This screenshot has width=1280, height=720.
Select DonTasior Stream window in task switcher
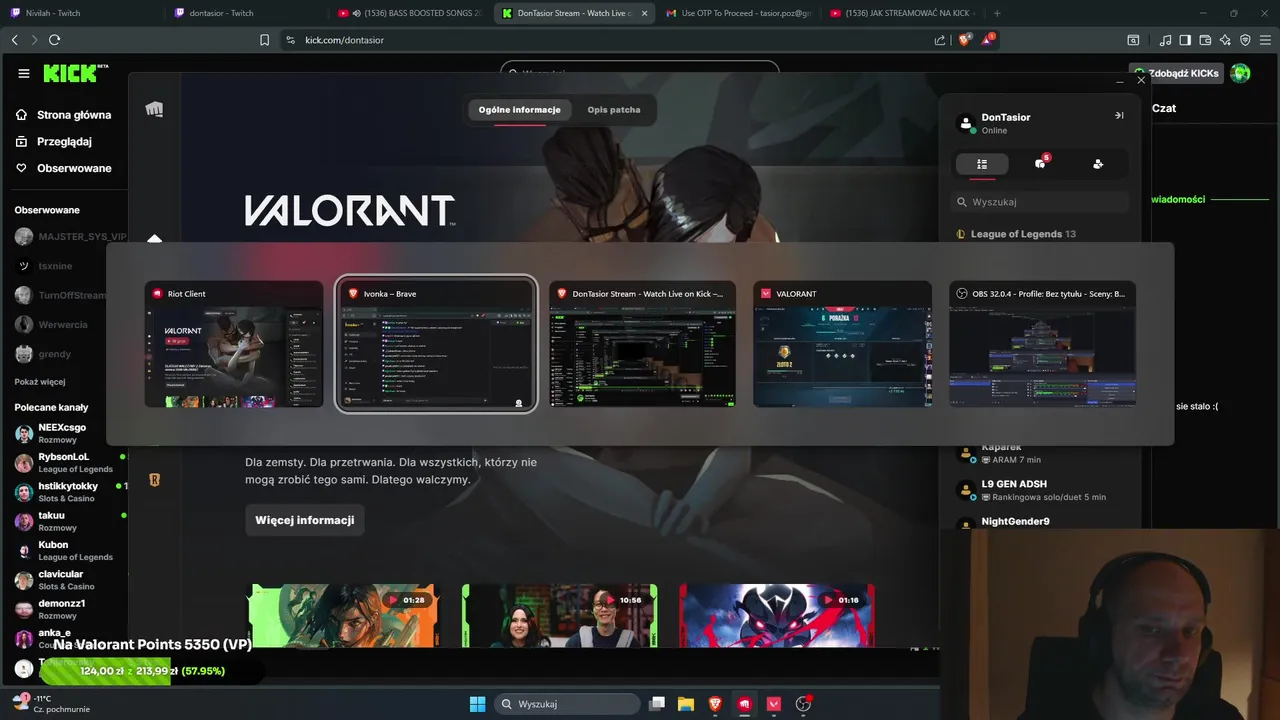642,343
